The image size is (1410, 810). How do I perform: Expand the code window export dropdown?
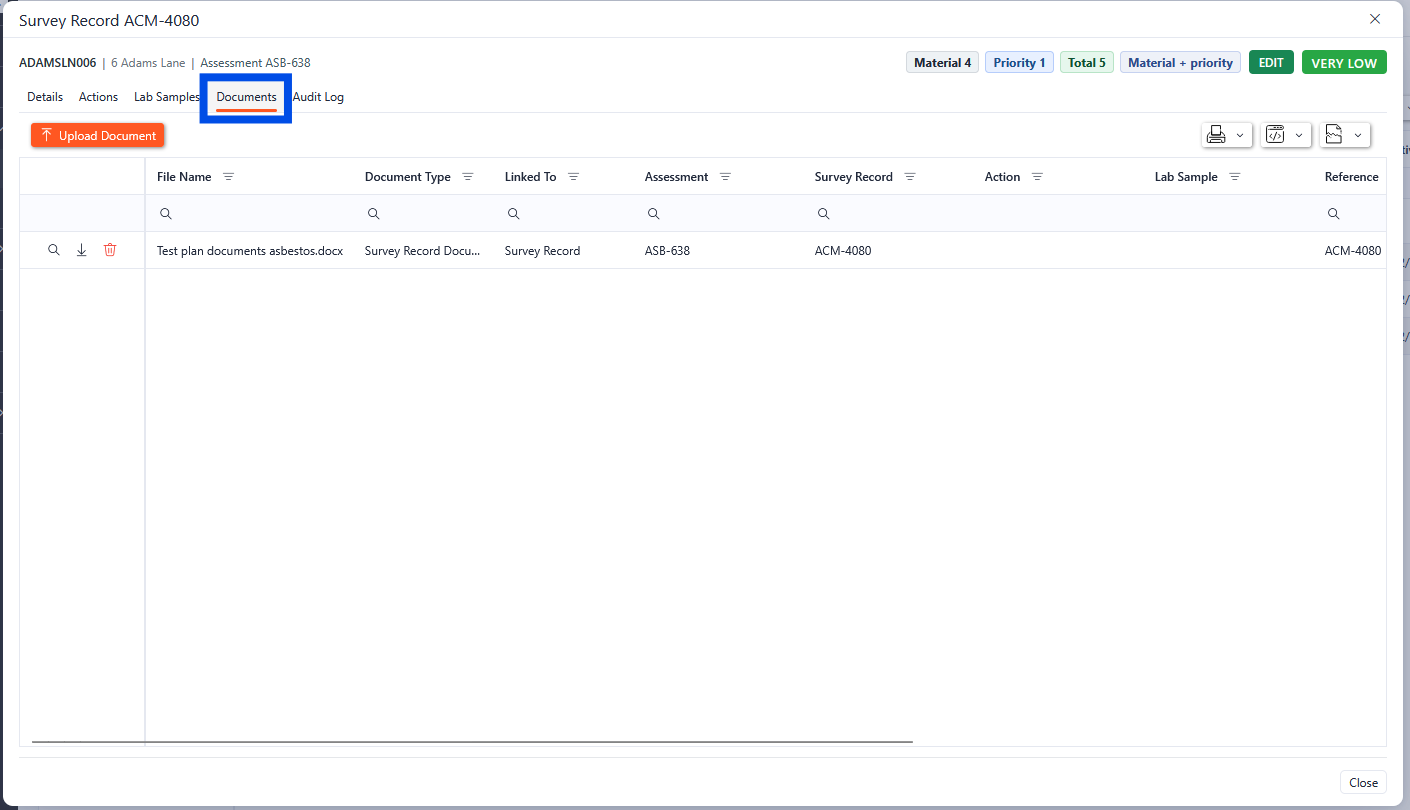[1285, 135]
